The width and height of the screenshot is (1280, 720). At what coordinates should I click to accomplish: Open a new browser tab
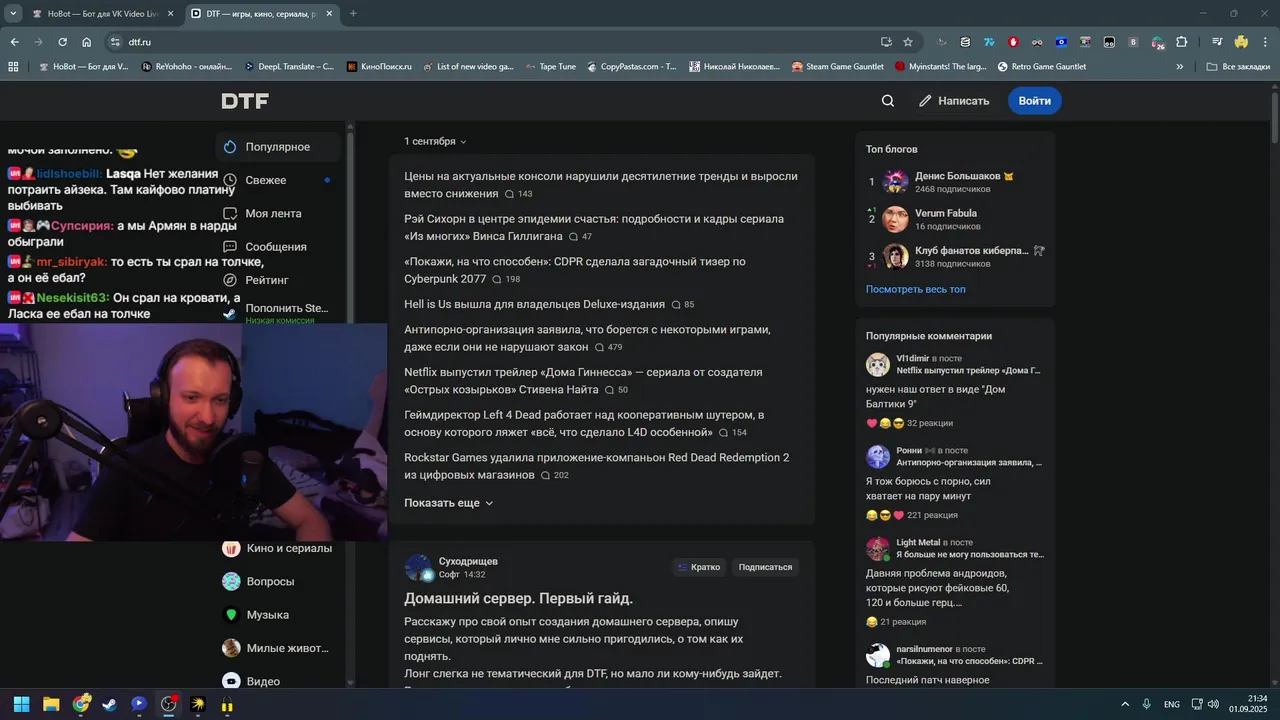coord(353,14)
